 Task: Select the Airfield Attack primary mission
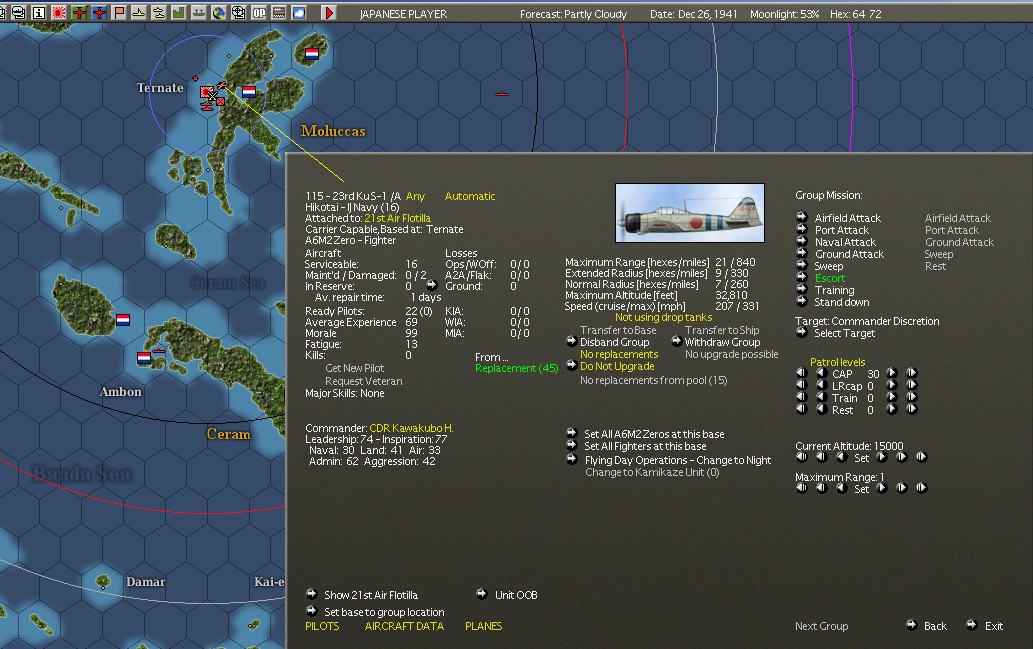847,218
